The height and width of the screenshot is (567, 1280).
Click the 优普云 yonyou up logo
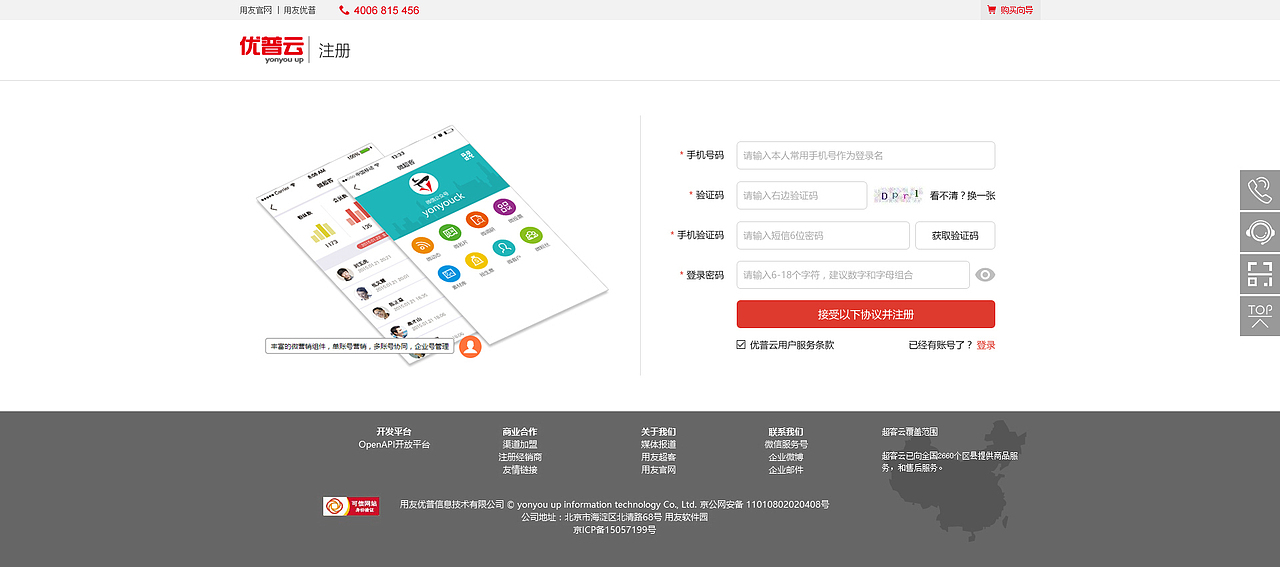(271, 50)
